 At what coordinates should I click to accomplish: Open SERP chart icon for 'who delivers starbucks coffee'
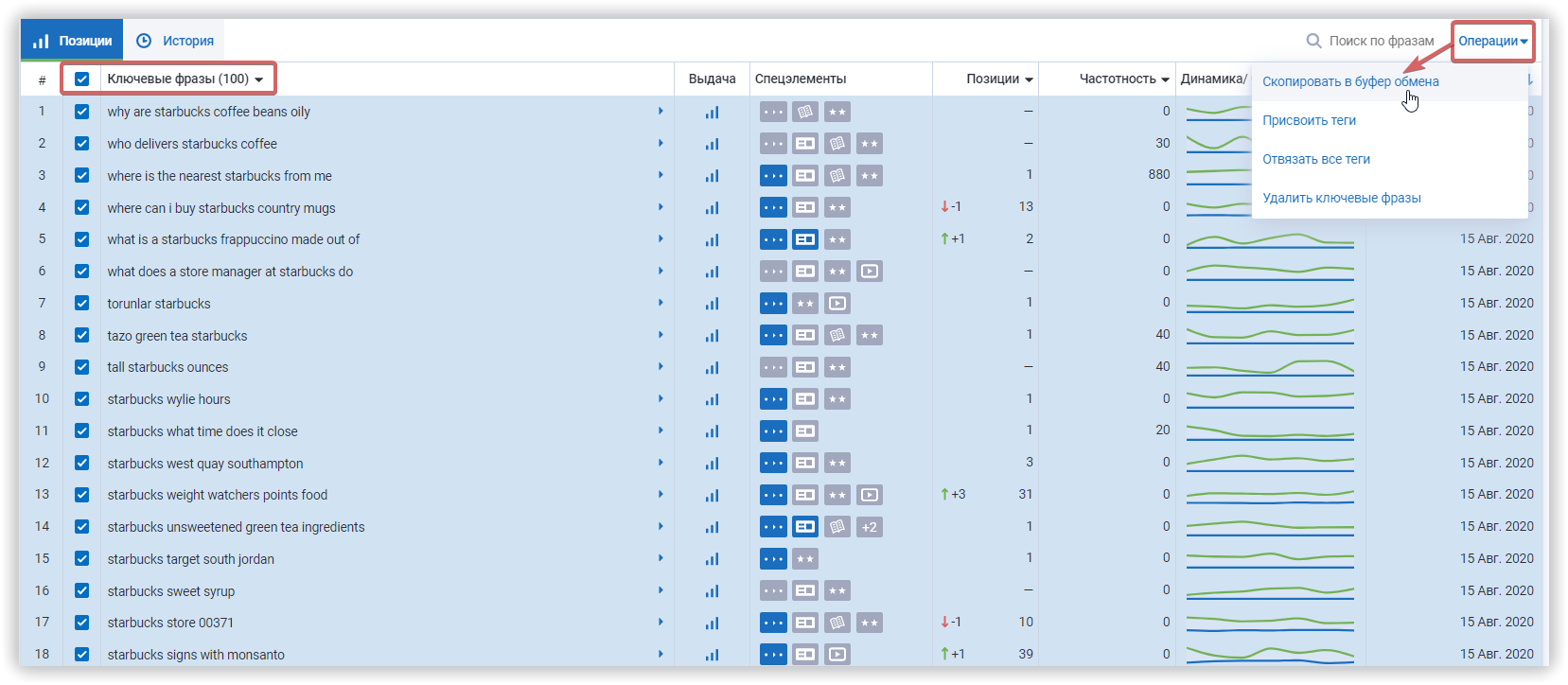coord(712,144)
